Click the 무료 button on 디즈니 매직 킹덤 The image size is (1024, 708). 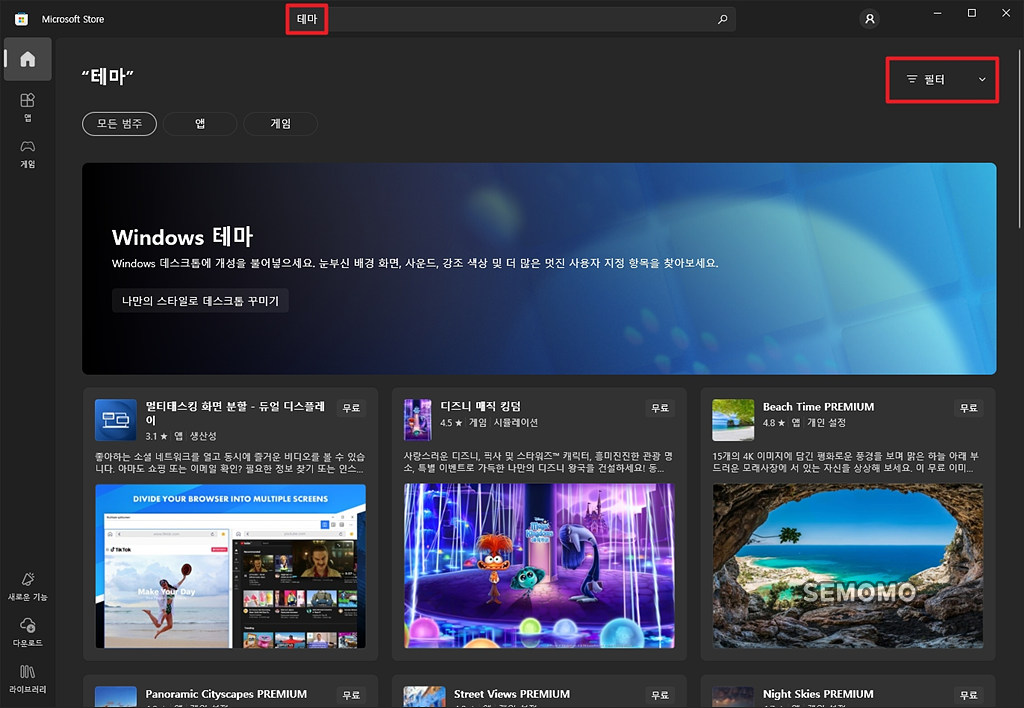[x=660, y=408]
